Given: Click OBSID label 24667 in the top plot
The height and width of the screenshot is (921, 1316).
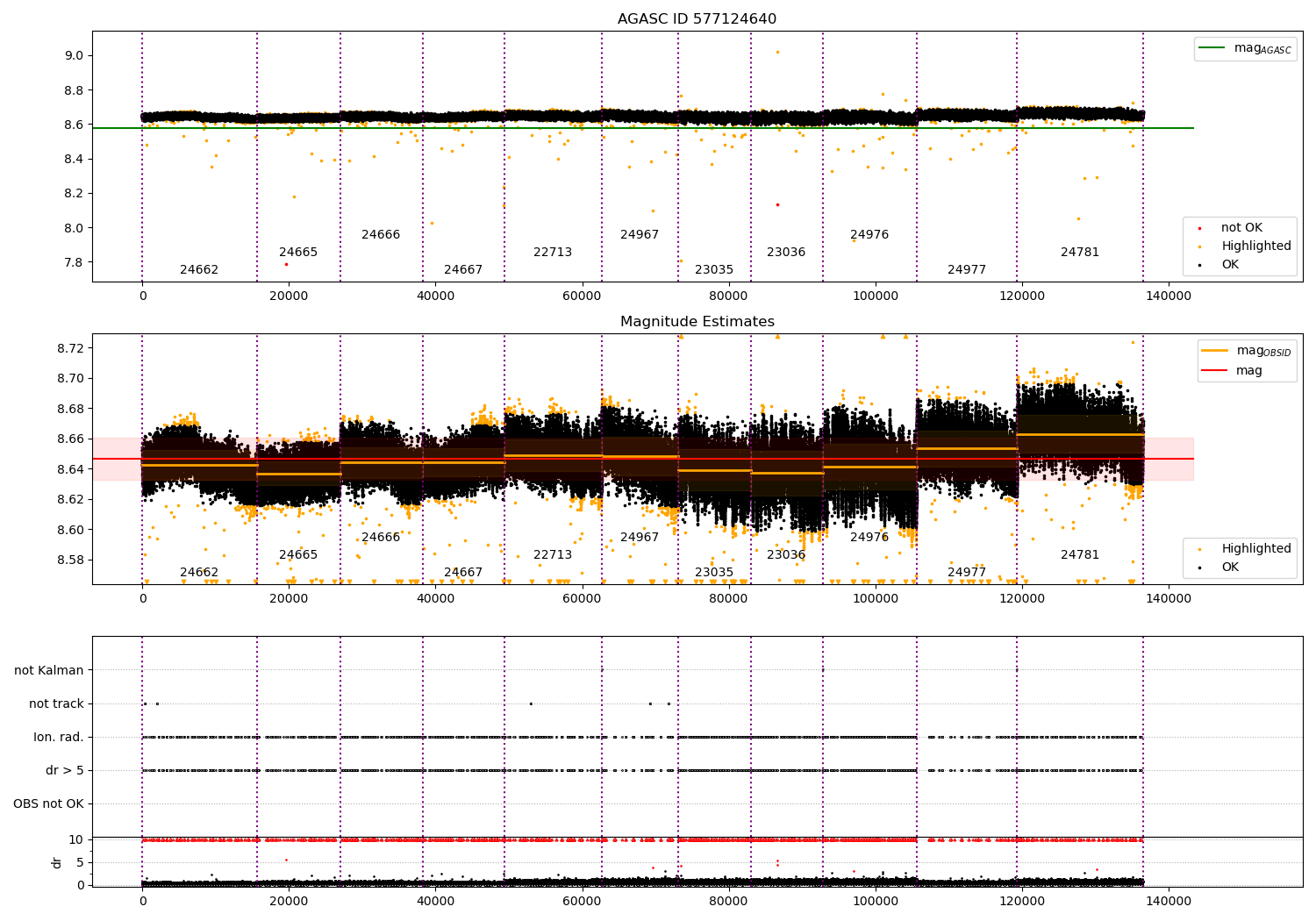Looking at the screenshot, I should coord(463,270).
